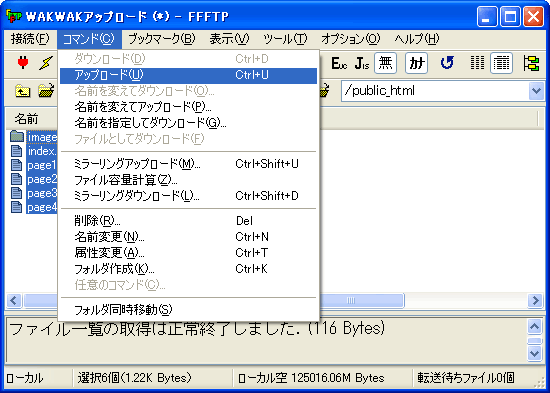The width and height of the screenshot is (550, 393).
Task: Select the page3 file row
Action: point(34,193)
